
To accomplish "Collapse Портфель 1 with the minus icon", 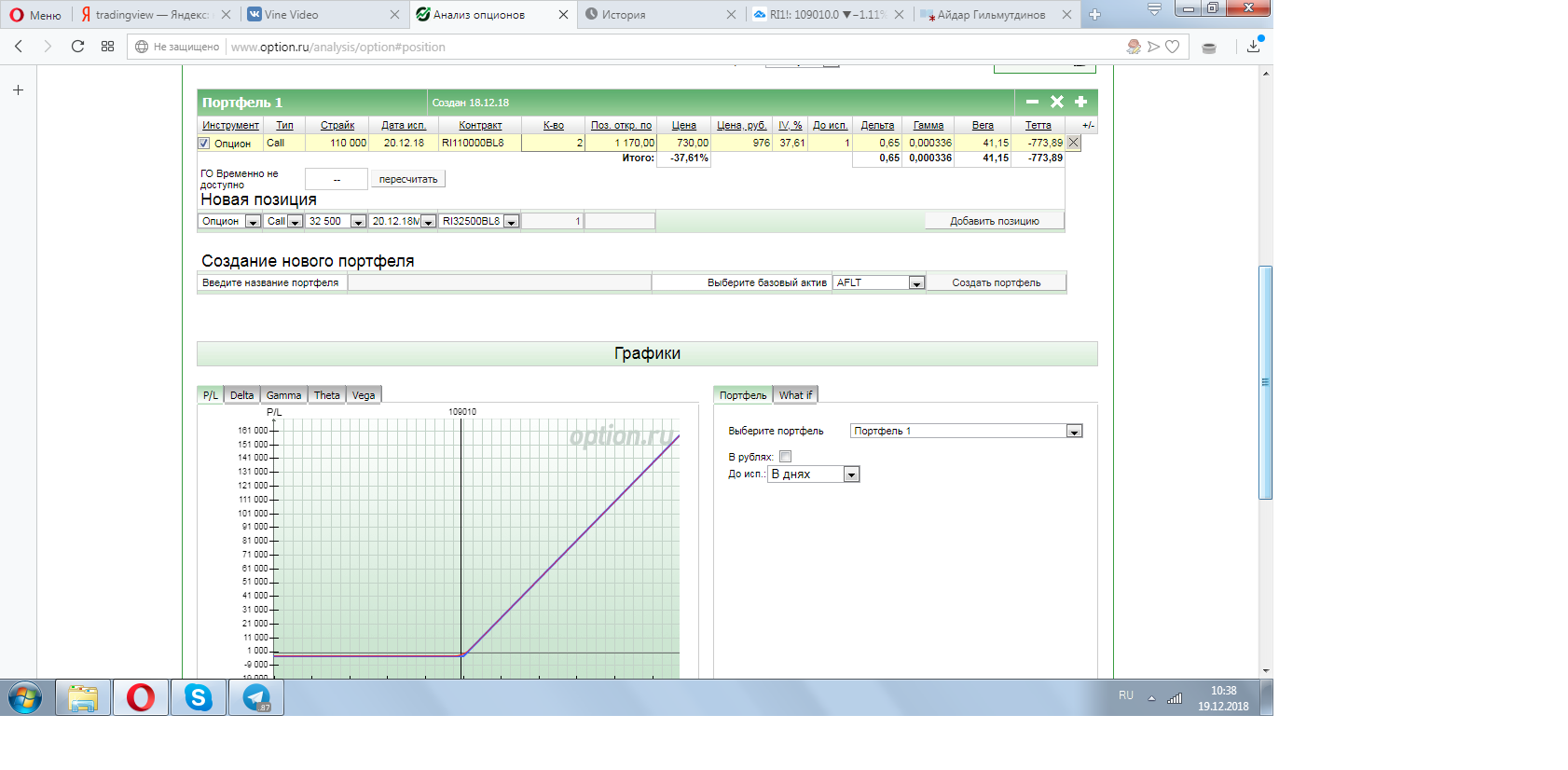I will (1032, 102).
